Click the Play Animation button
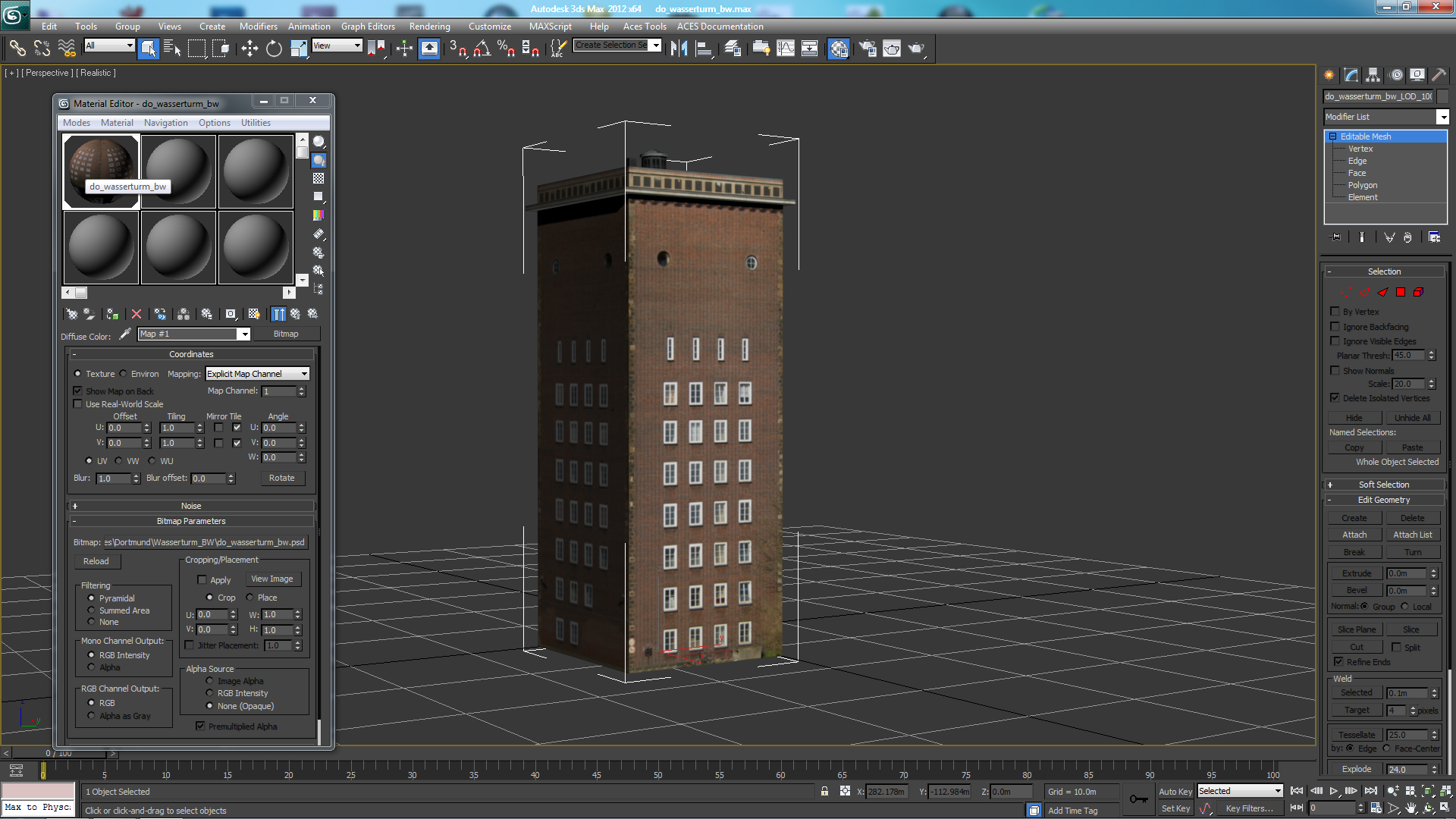 (x=1334, y=791)
